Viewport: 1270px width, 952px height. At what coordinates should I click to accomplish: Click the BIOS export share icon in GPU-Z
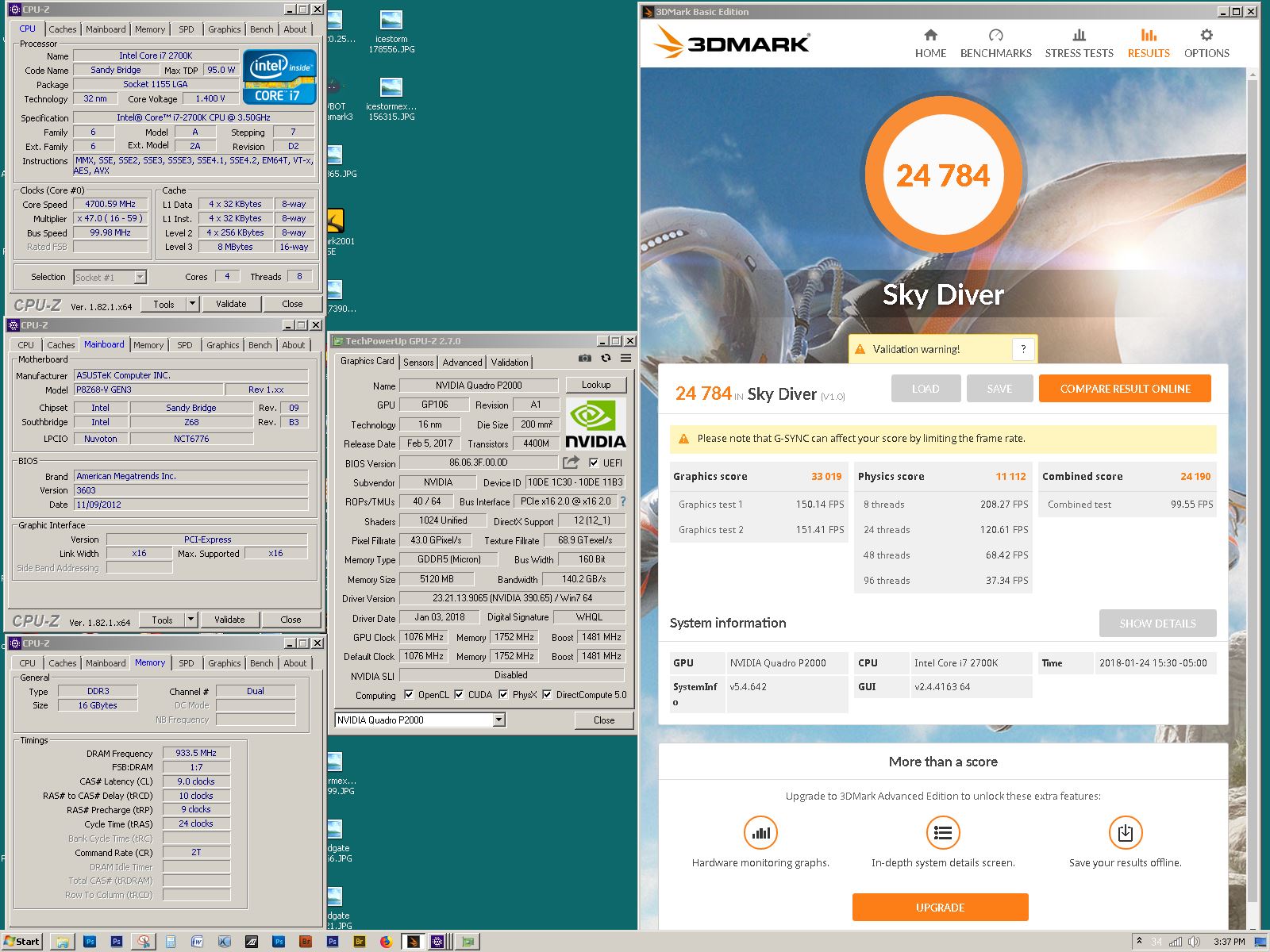point(571,463)
